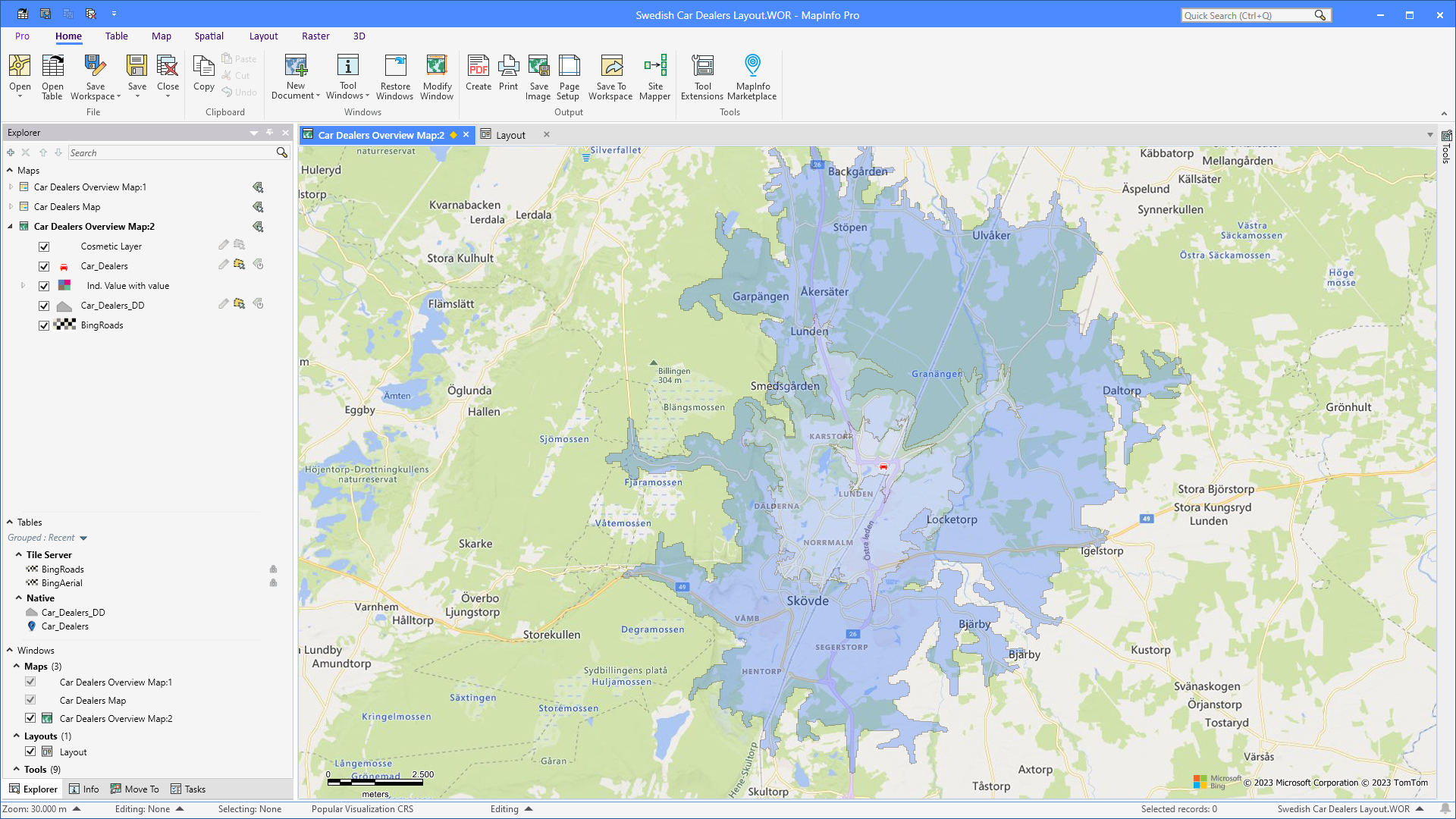Image resolution: width=1456 pixels, height=819 pixels.
Task: Open the Raster ribbon tab
Action: 315,36
